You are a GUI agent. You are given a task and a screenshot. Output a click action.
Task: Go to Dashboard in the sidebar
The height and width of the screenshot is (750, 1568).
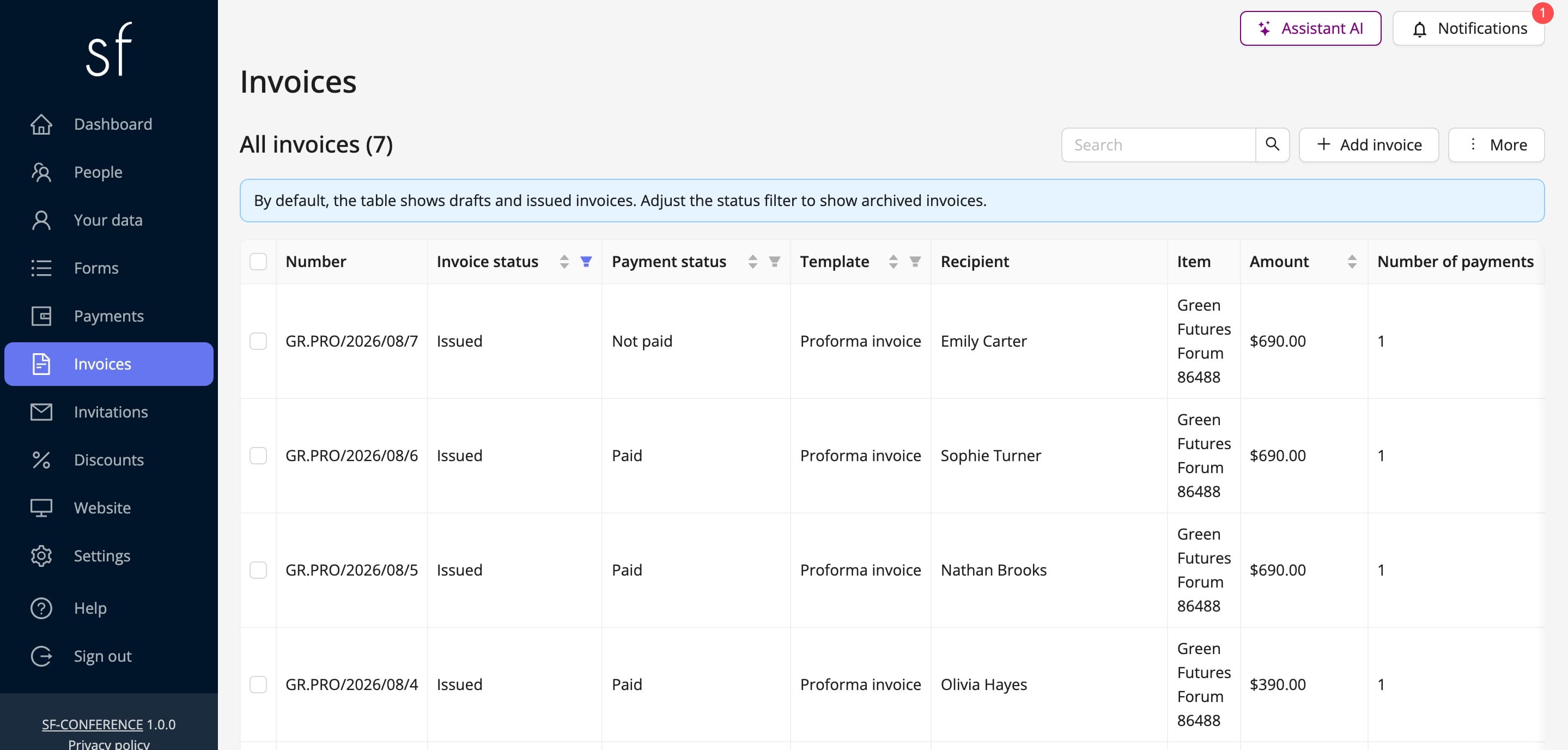coord(109,124)
